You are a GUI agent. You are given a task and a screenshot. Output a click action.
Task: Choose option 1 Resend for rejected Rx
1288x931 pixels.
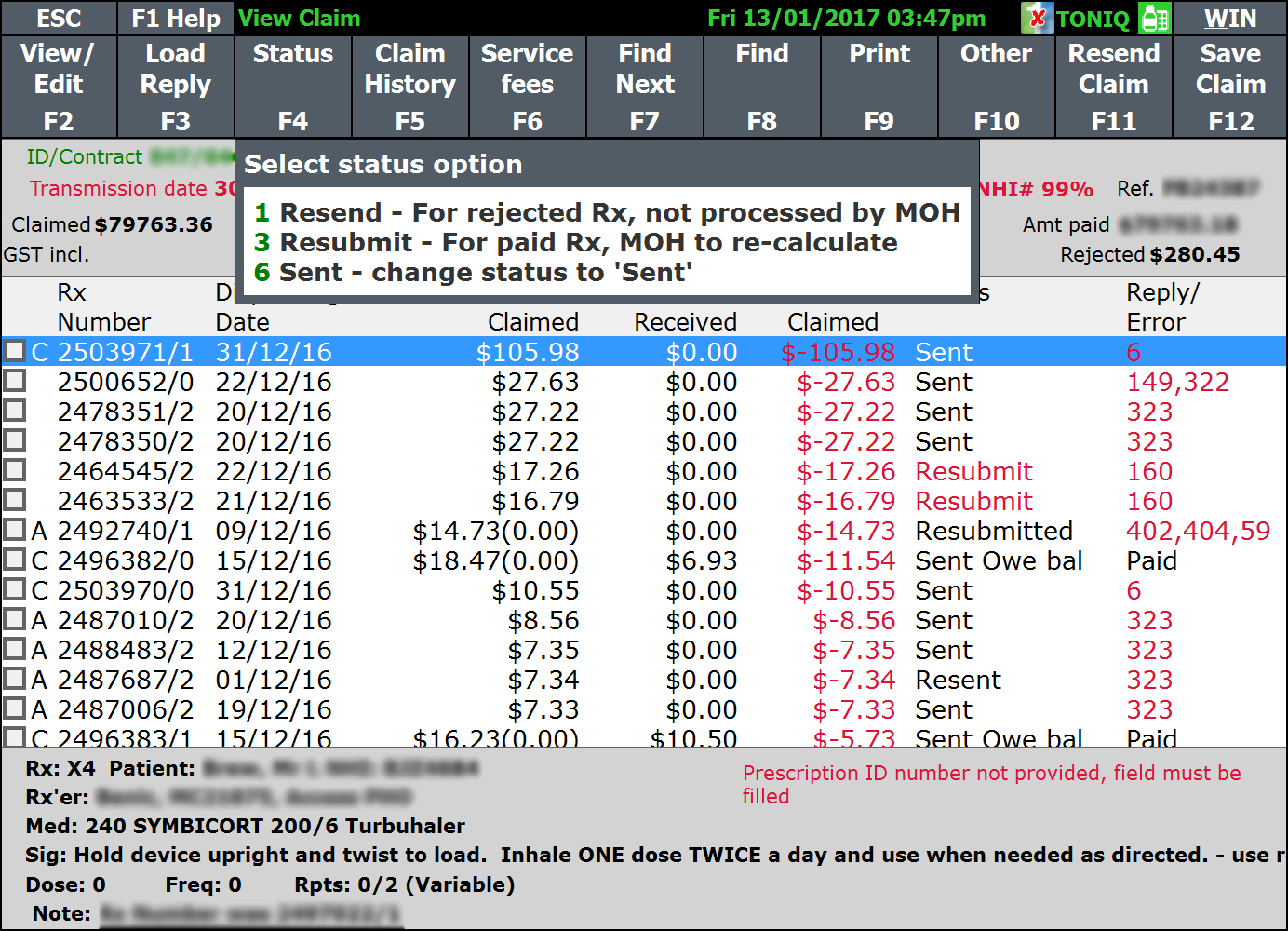(x=606, y=212)
